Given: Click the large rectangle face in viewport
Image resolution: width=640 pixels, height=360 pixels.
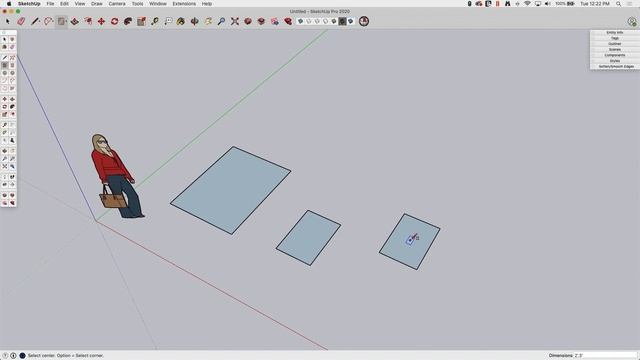Looking at the screenshot, I should [x=231, y=190].
